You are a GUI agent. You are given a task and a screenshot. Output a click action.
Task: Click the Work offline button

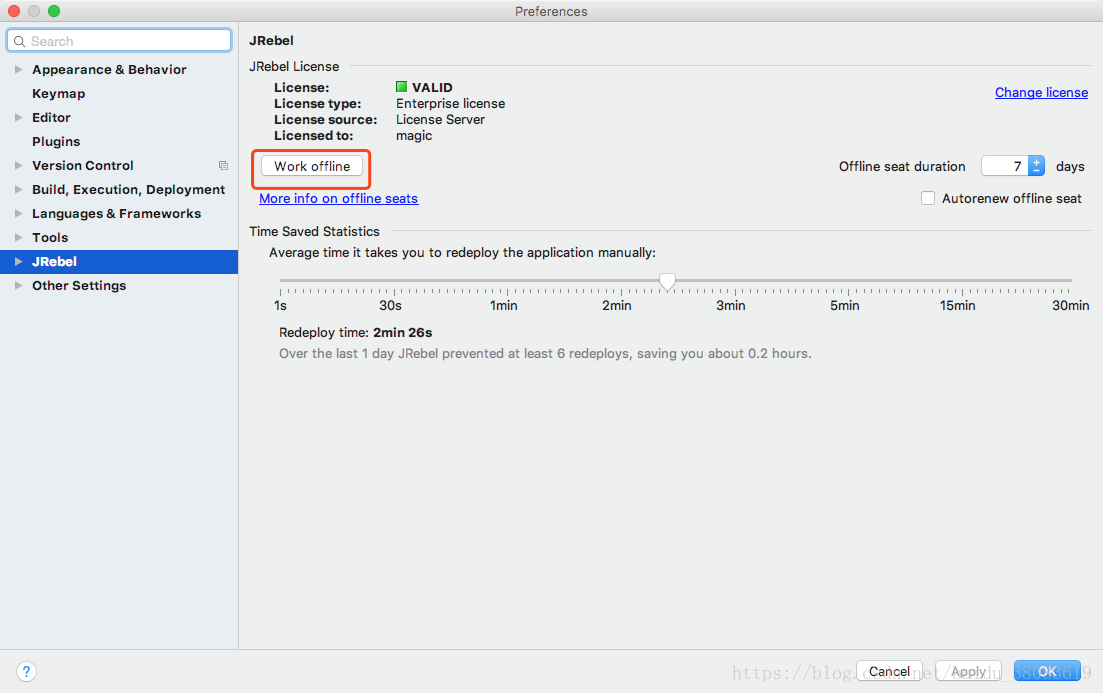coord(312,166)
